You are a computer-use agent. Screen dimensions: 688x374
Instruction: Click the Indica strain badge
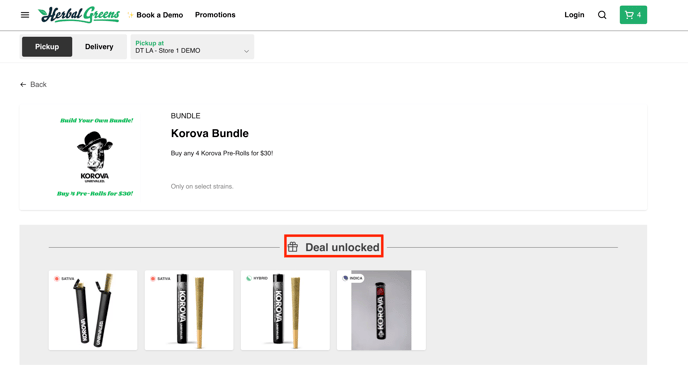353,278
